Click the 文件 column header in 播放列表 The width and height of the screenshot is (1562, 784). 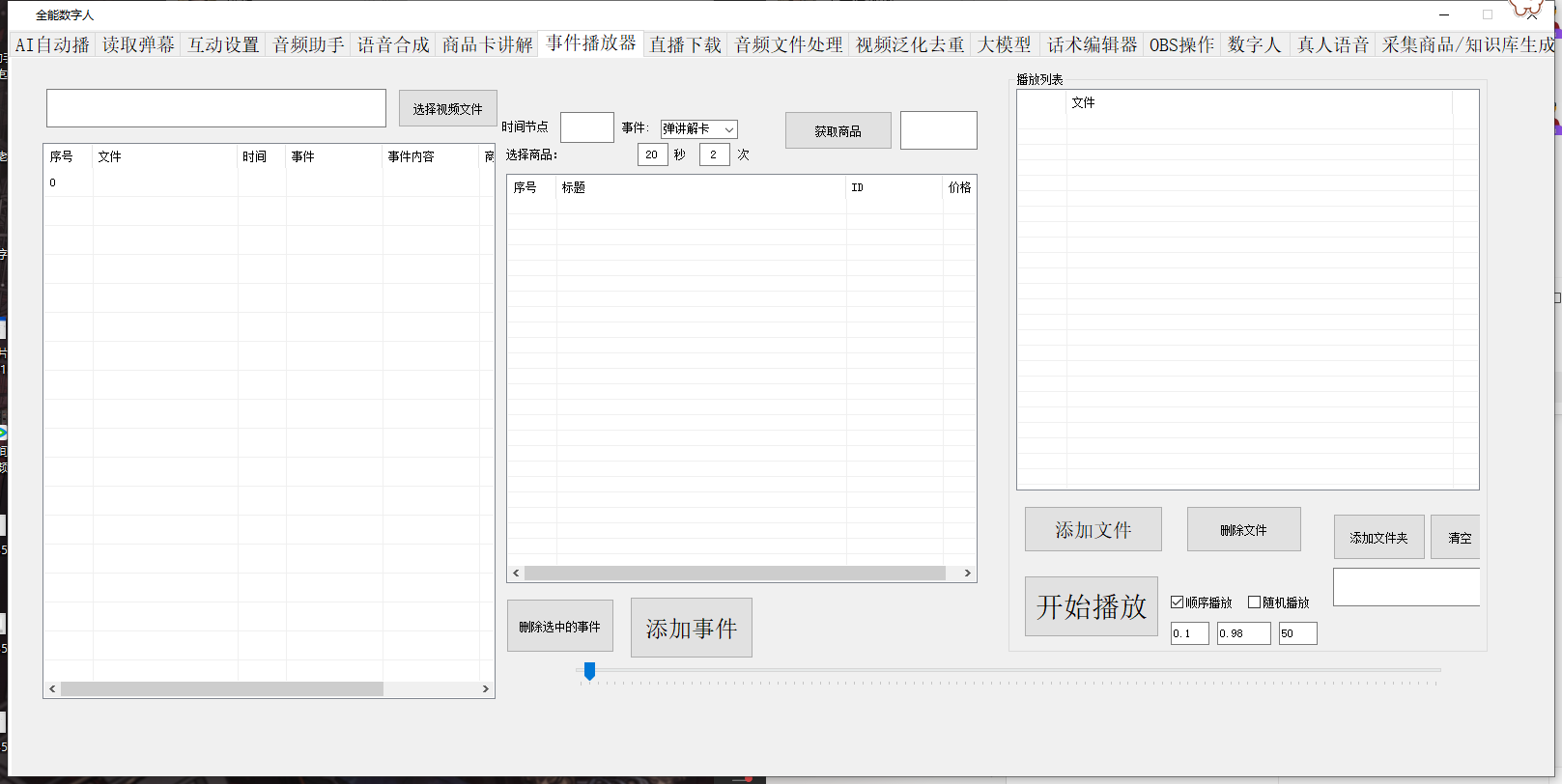[1260, 102]
